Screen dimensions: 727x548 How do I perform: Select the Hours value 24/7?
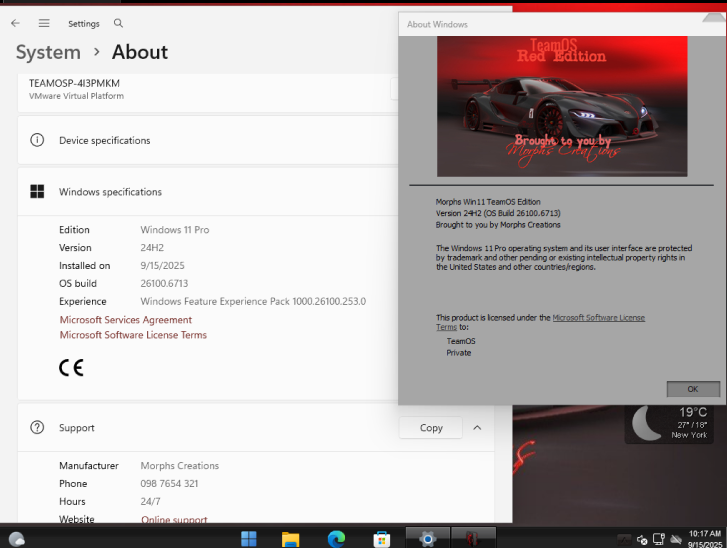150,501
